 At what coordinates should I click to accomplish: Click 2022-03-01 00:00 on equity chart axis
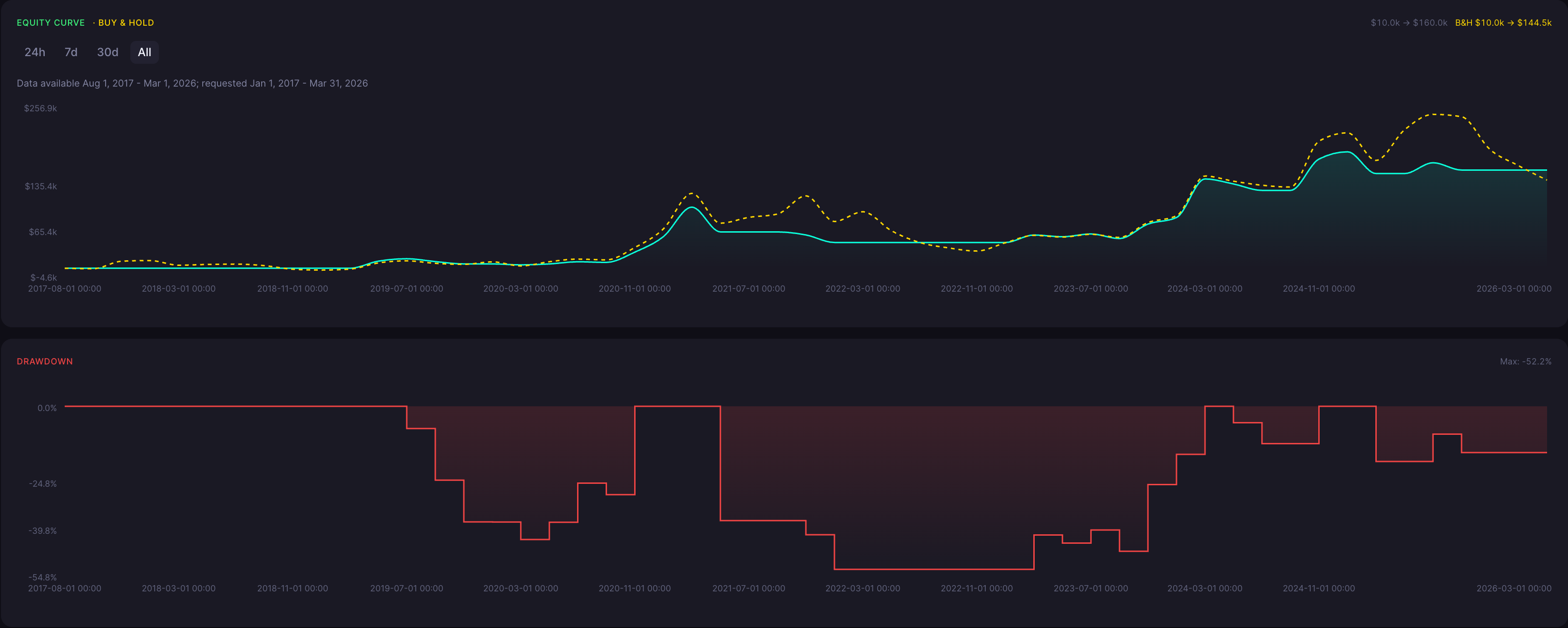(x=862, y=288)
